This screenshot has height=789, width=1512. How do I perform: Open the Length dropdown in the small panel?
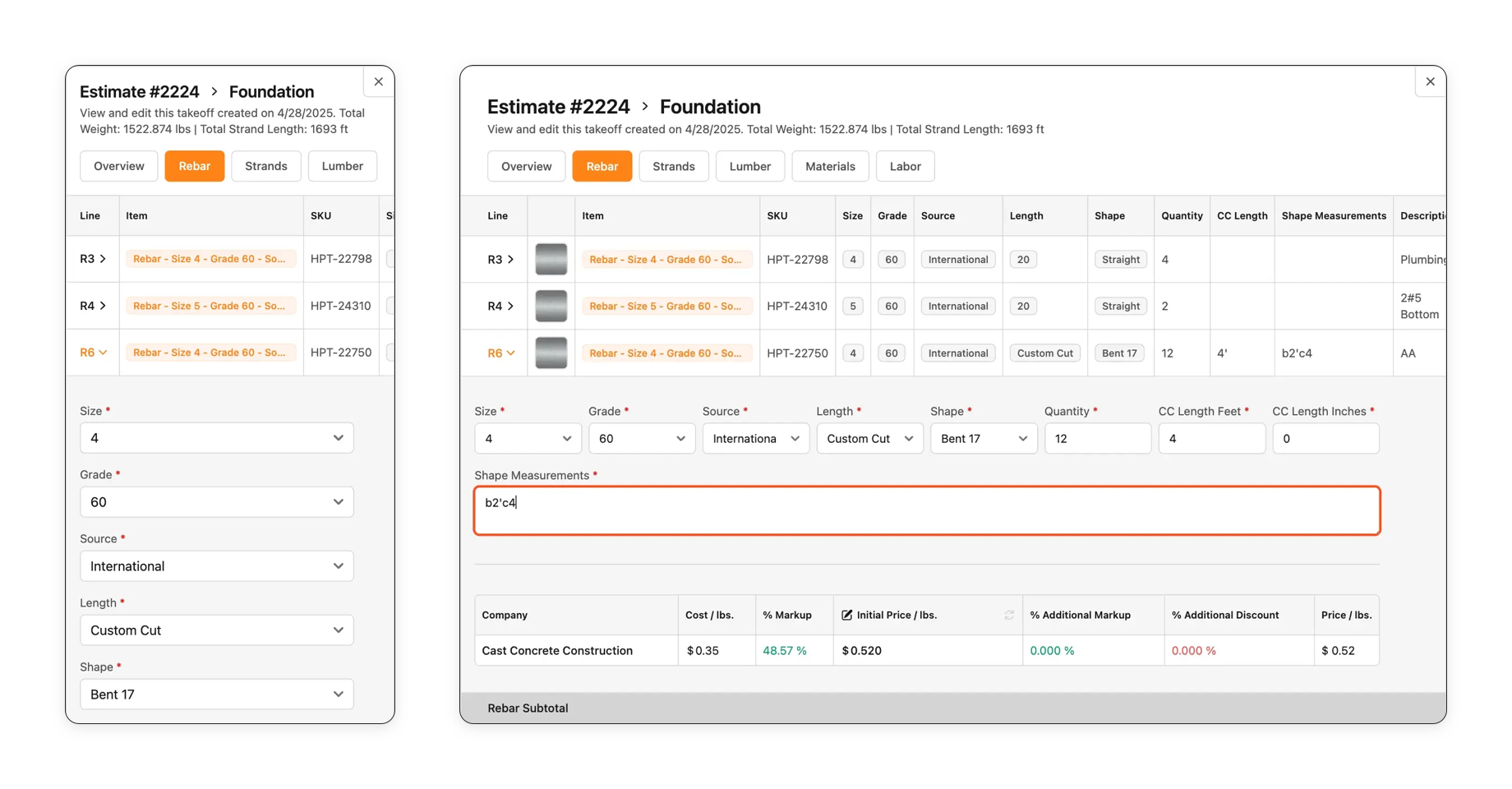point(216,630)
